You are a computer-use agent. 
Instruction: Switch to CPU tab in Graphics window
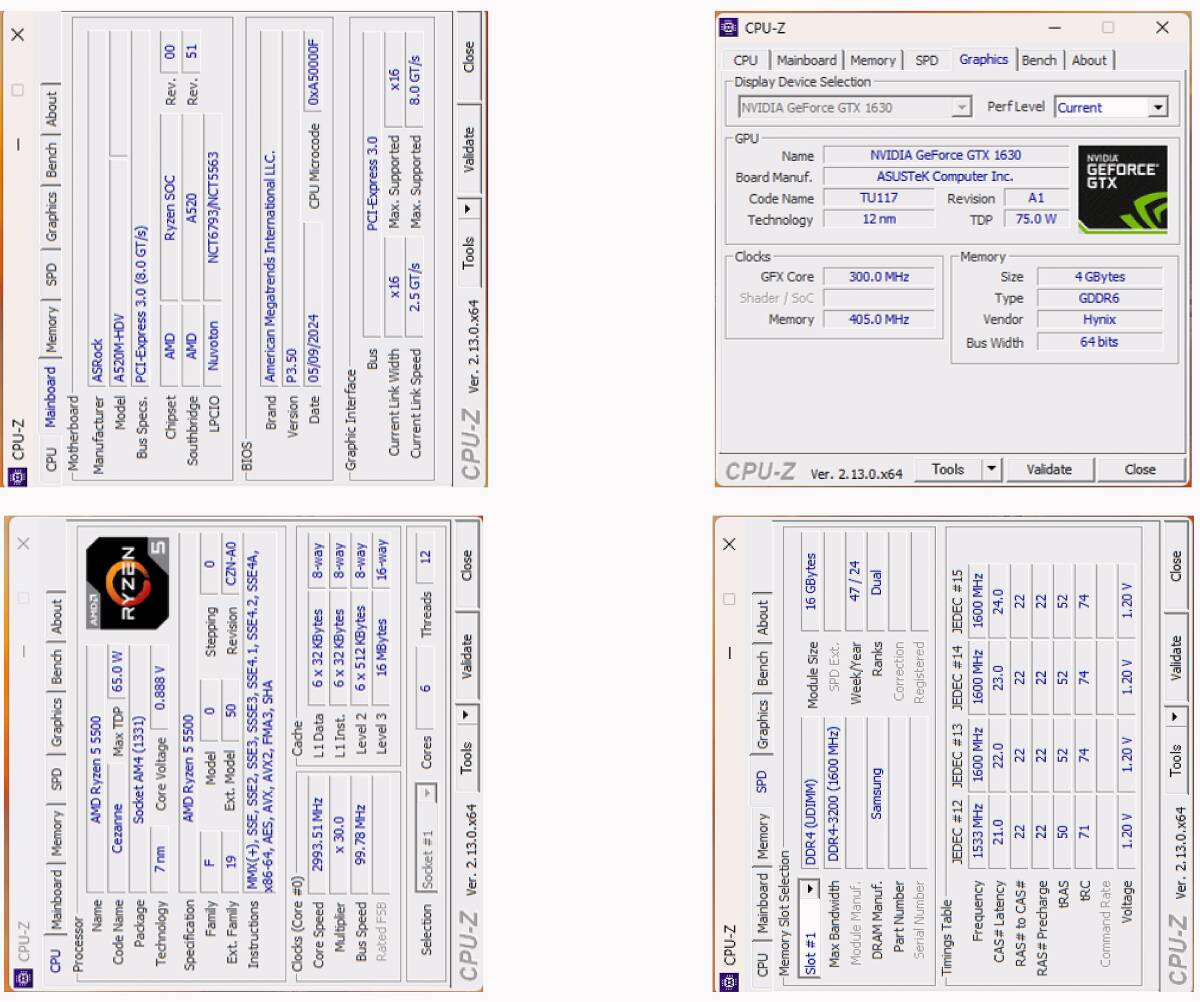[746, 60]
